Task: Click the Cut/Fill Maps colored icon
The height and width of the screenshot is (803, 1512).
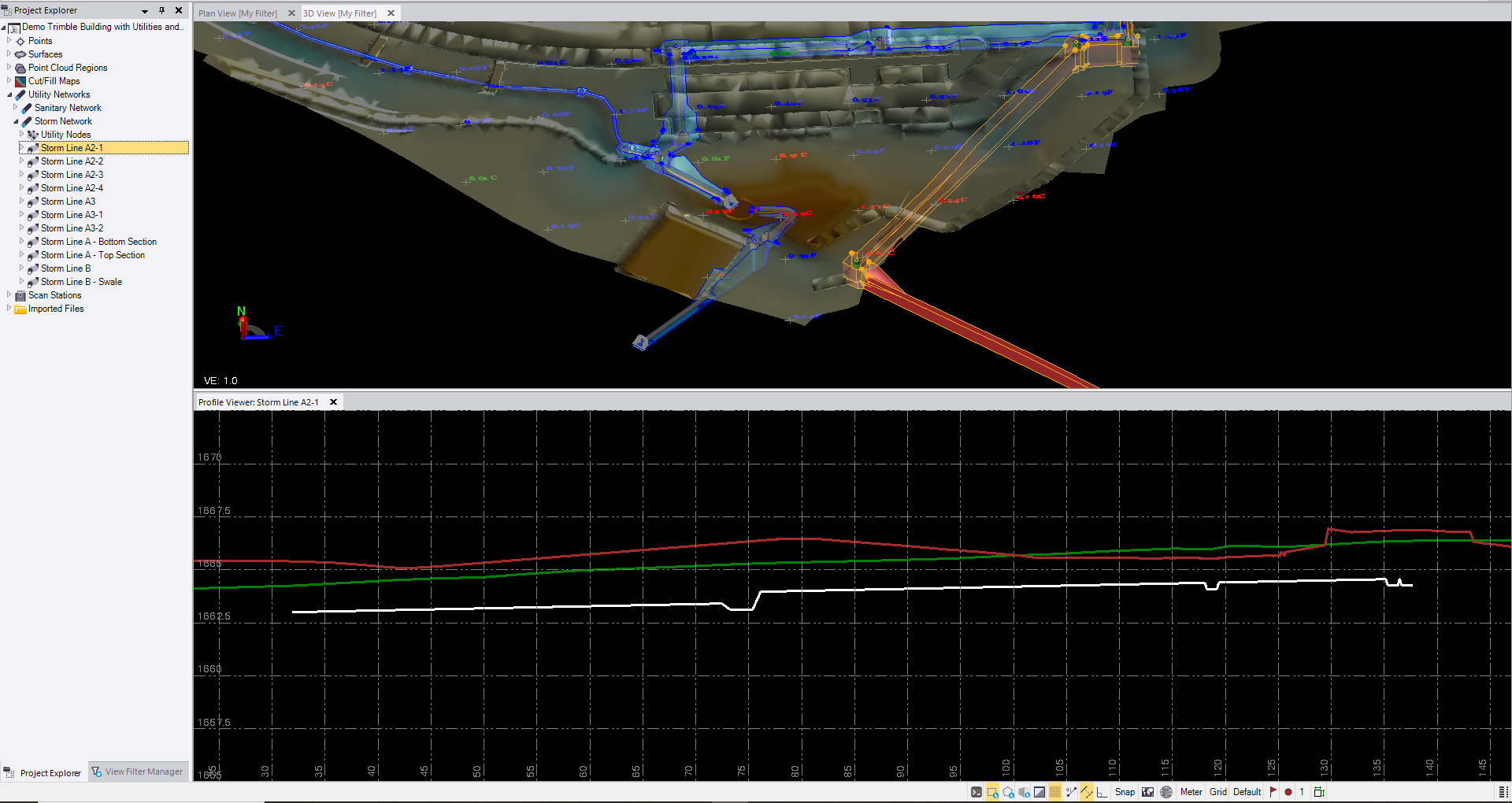Action: [x=20, y=81]
